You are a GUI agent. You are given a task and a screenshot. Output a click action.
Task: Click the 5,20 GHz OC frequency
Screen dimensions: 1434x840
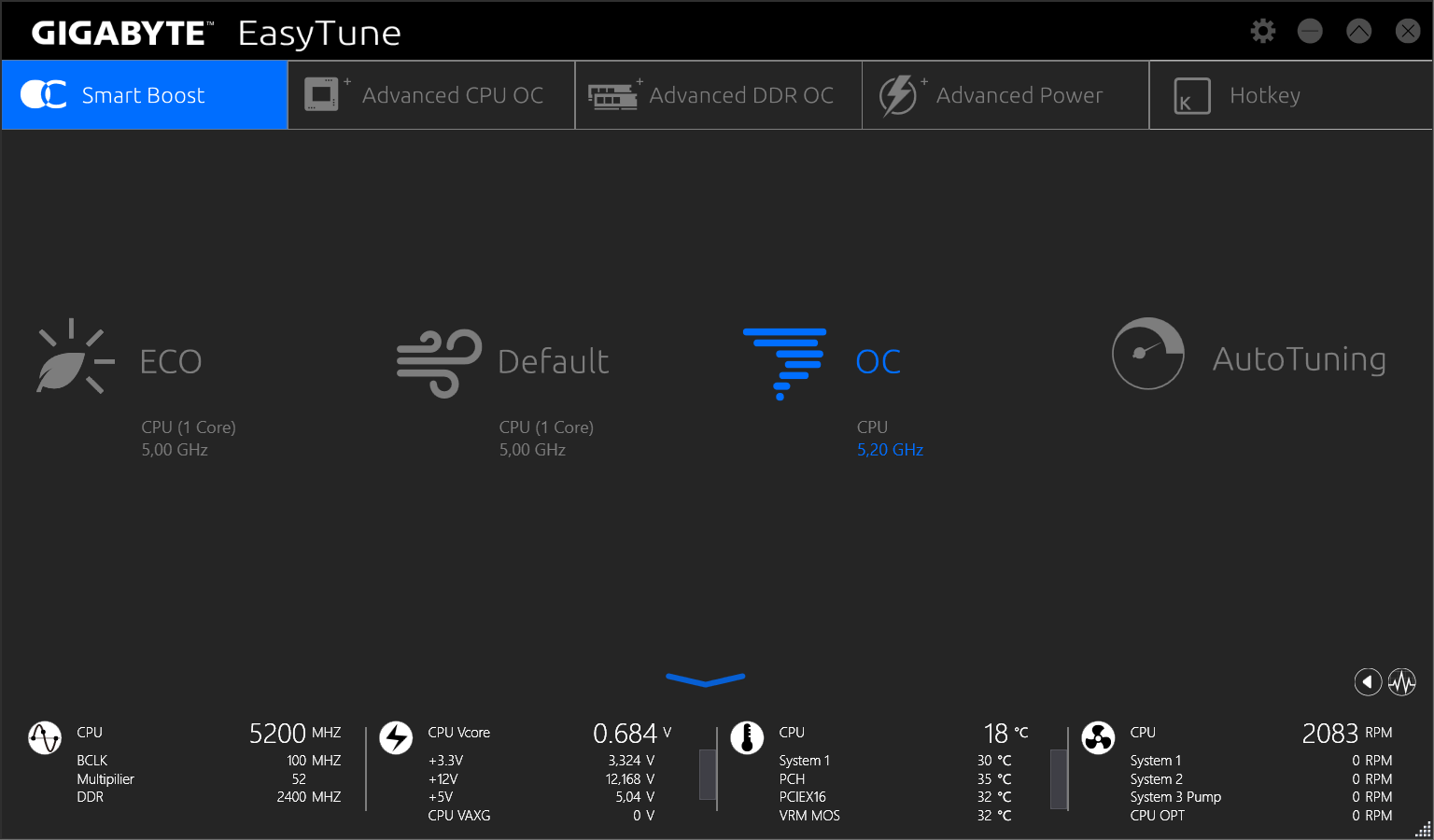coord(890,450)
